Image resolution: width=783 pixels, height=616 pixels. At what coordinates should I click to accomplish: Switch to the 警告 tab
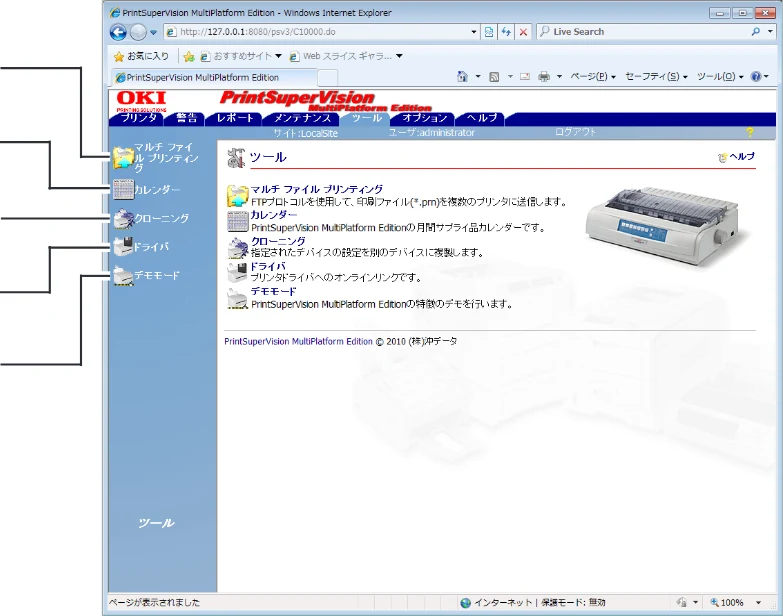(186, 118)
